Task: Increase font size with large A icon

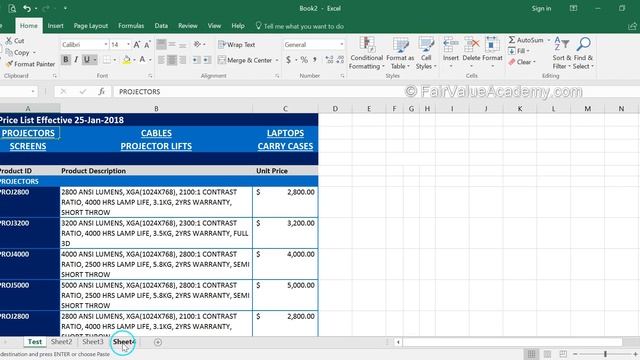Action: [137, 44]
